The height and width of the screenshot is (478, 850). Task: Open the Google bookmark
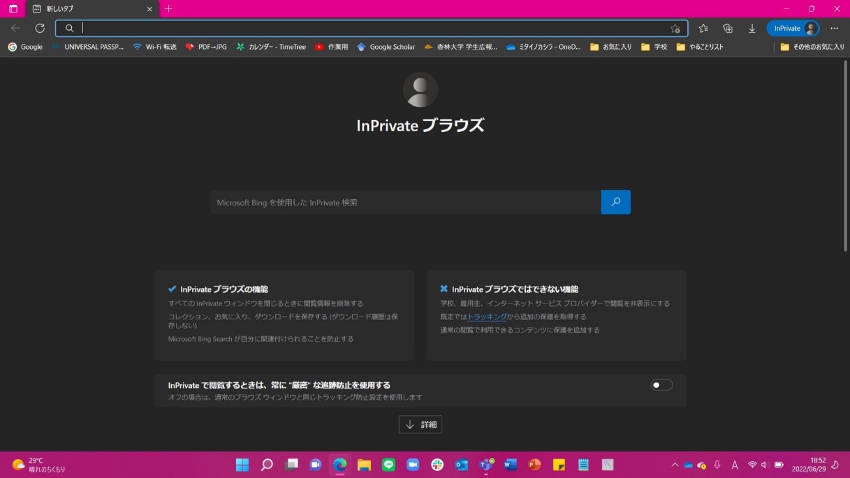[25, 47]
